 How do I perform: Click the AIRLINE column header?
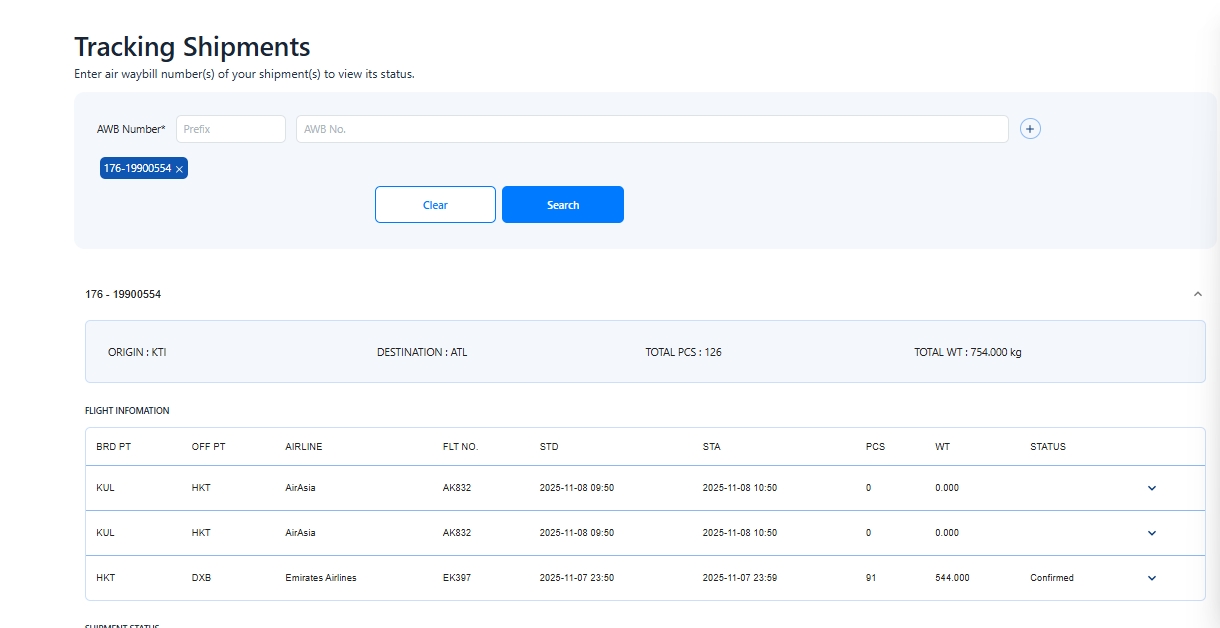point(304,447)
